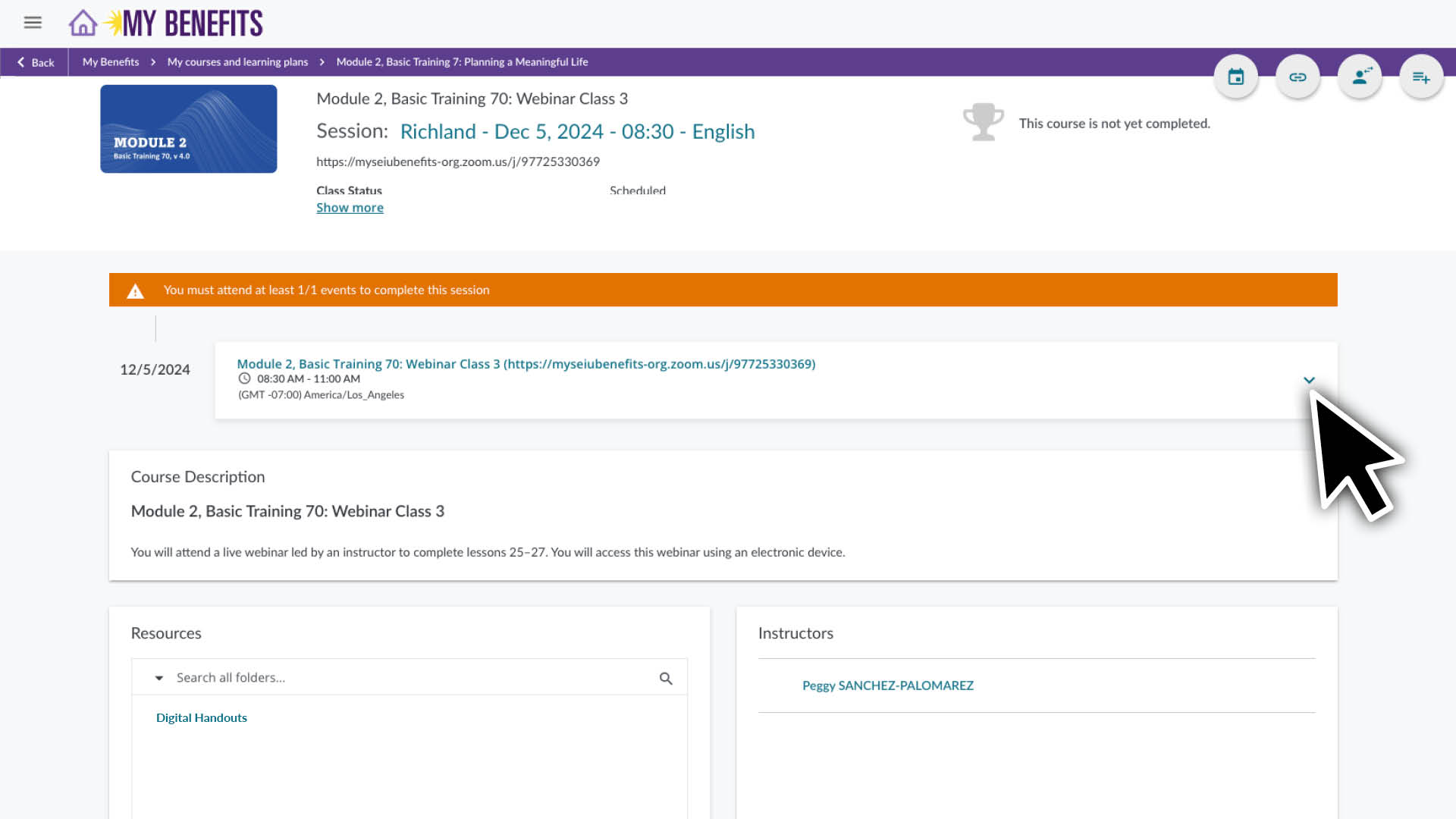Open the Digital Handouts folder link
Screen dimensions: 1456x819
201,717
